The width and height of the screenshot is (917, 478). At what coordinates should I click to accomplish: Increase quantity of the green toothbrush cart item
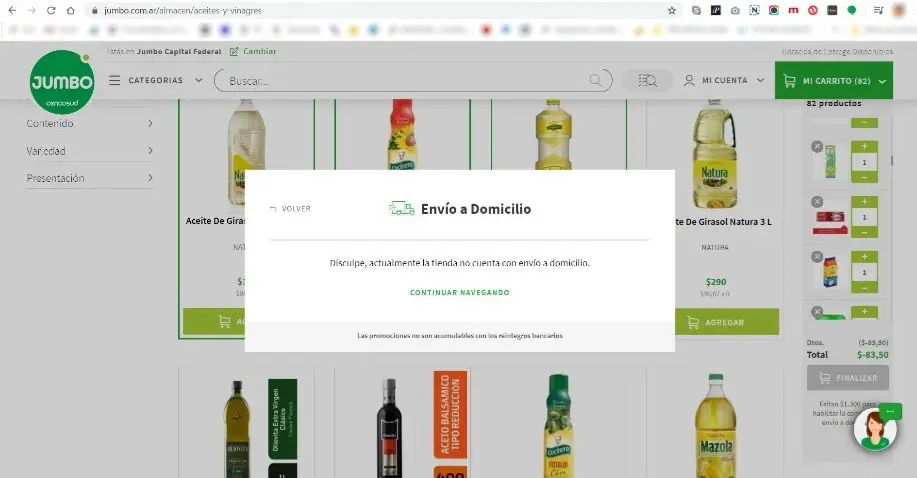[864, 146]
